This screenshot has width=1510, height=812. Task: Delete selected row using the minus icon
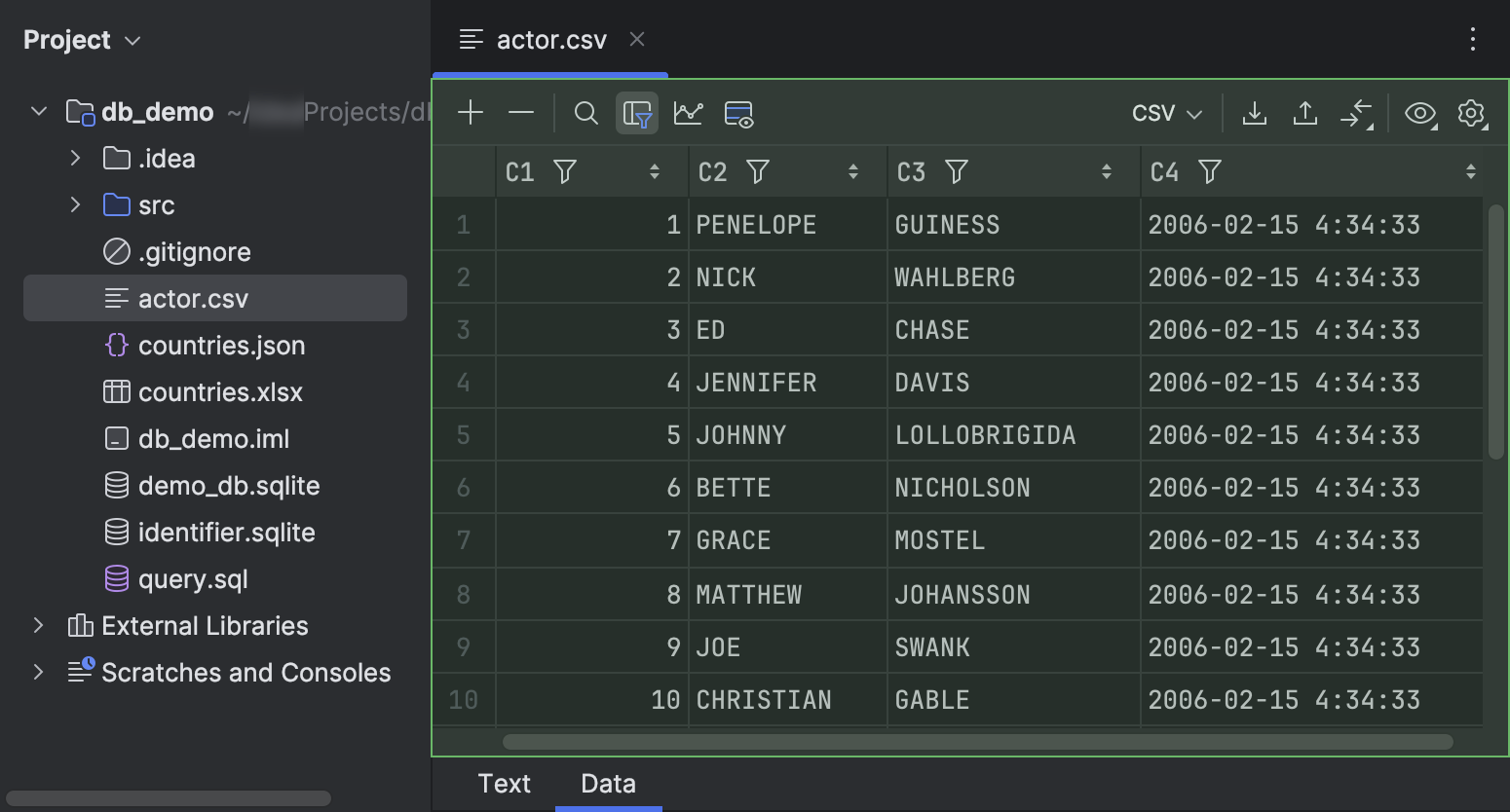[x=521, y=113]
